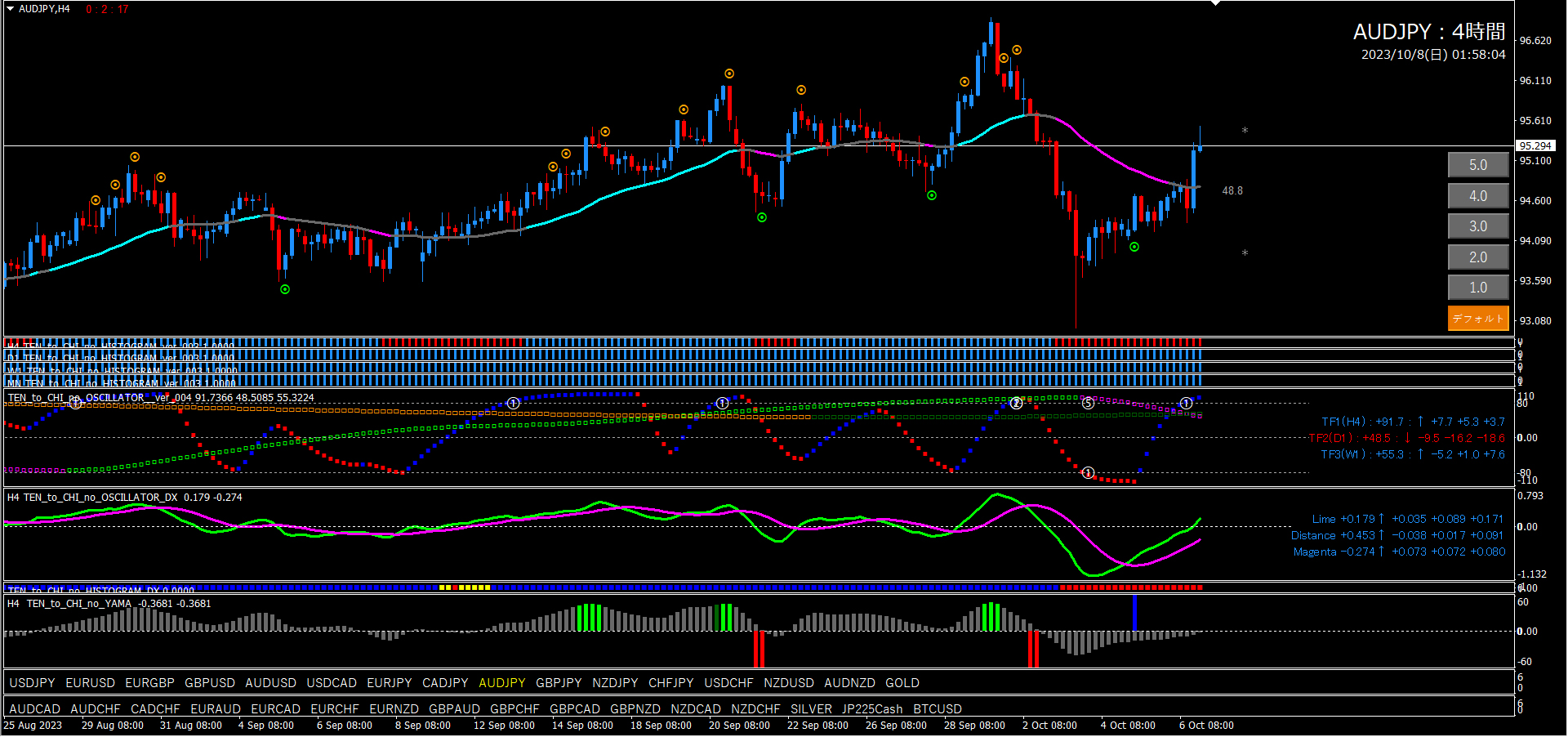
Task: Switch chart to CADCHF
Action: [155, 709]
